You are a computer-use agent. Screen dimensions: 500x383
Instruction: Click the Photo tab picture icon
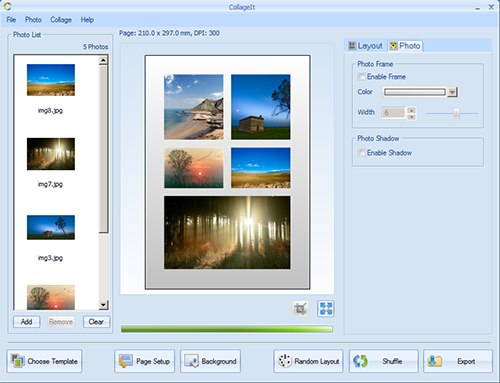[x=394, y=46]
